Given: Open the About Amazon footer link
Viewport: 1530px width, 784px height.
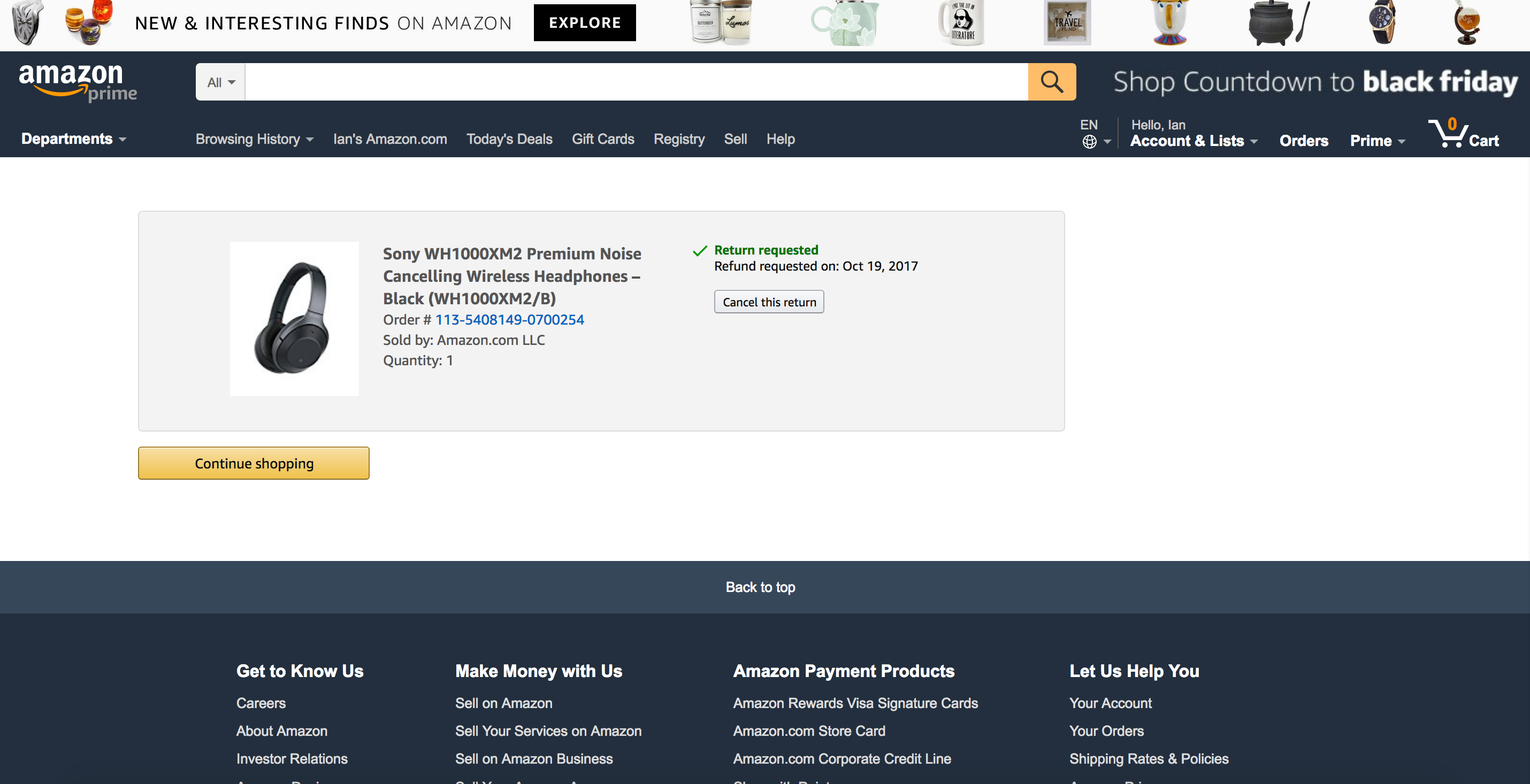Looking at the screenshot, I should coord(281,731).
